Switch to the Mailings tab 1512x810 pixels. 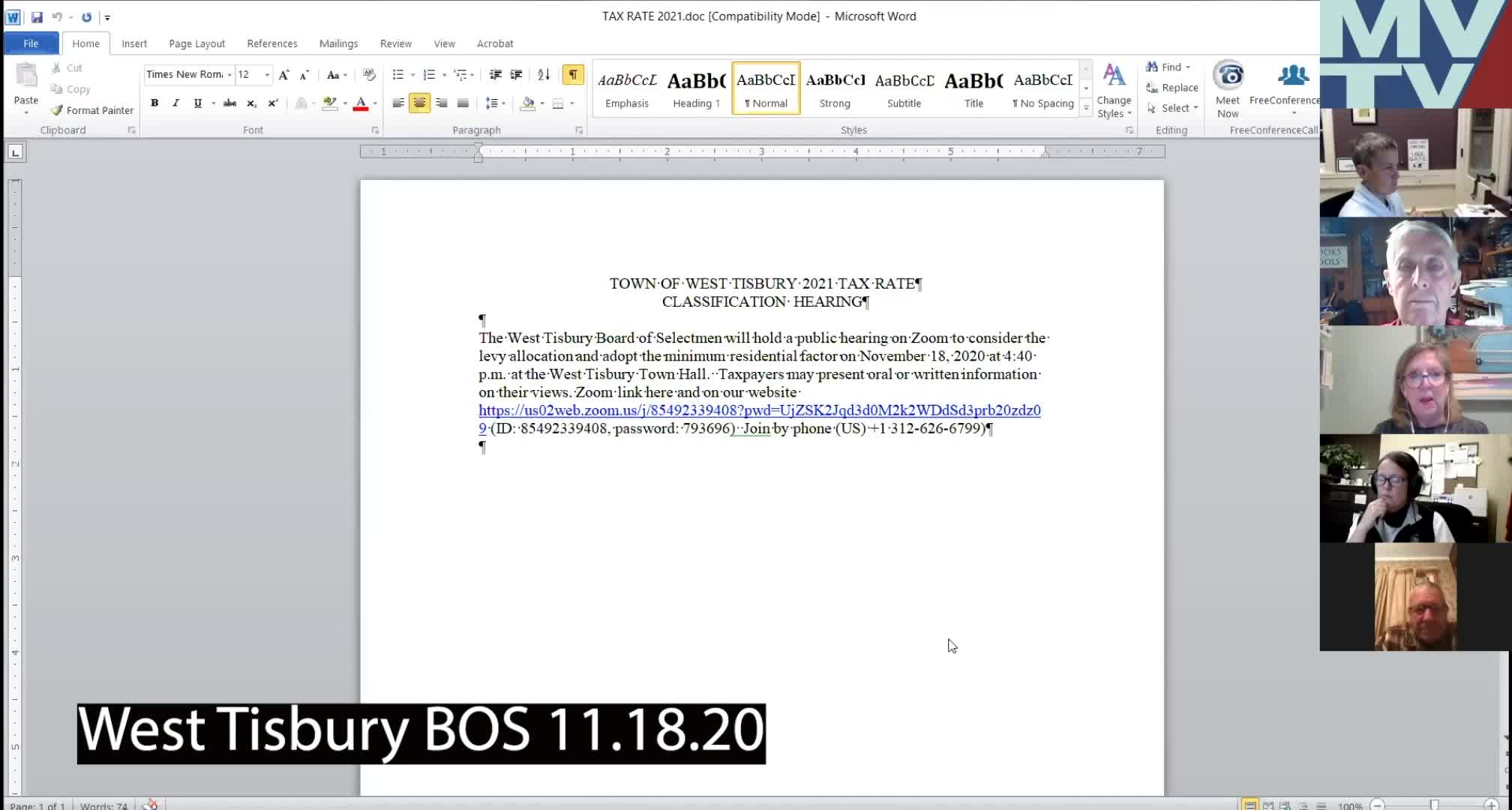338,43
